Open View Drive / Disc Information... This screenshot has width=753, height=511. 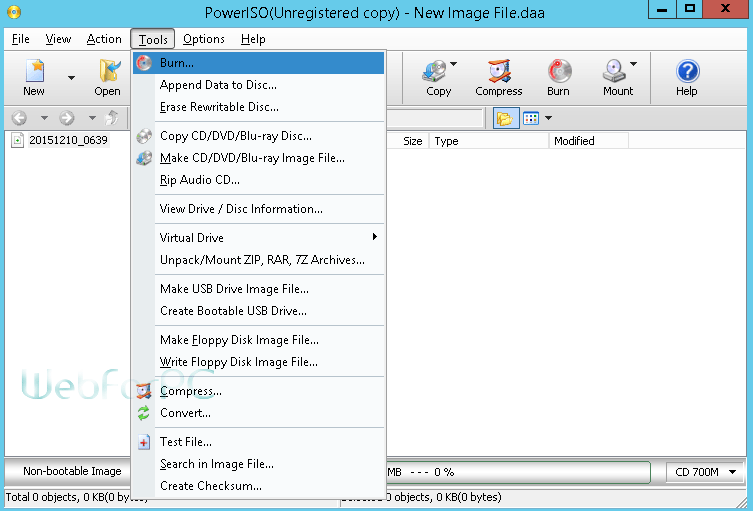click(x=258, y=209)
